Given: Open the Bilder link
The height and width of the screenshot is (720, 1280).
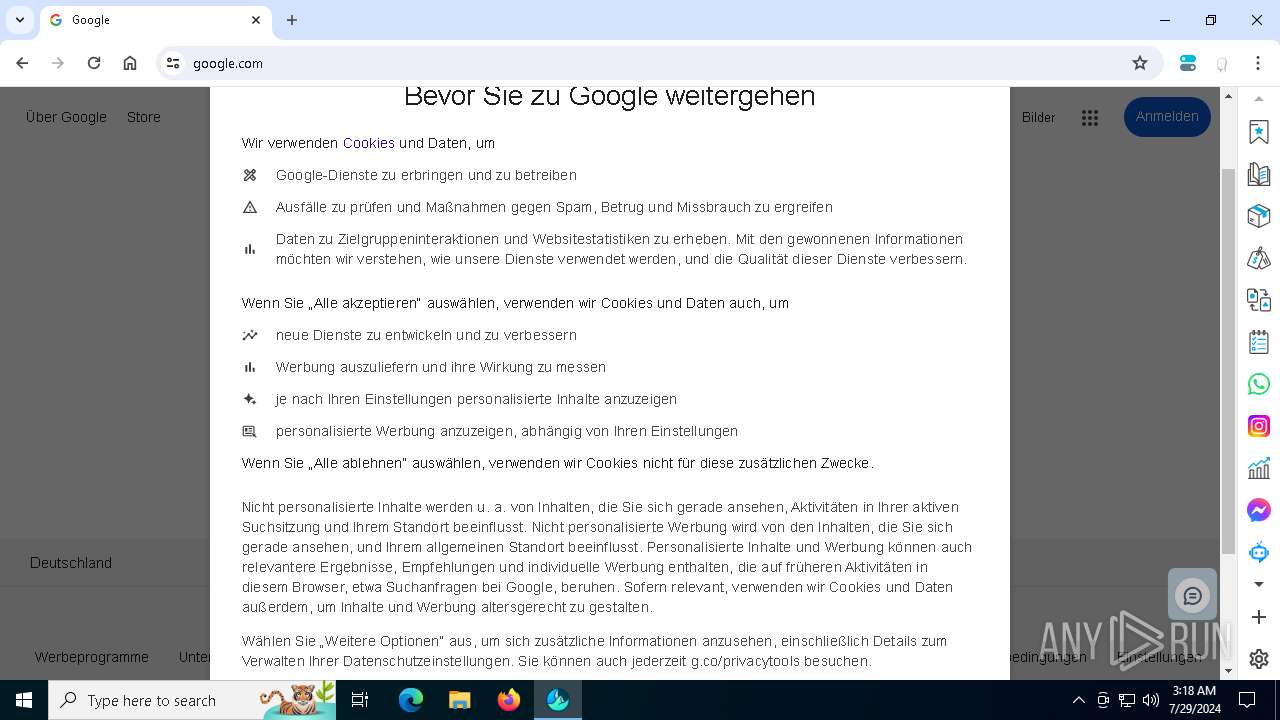Looking at the screenshot, I should coord(1038,117).
